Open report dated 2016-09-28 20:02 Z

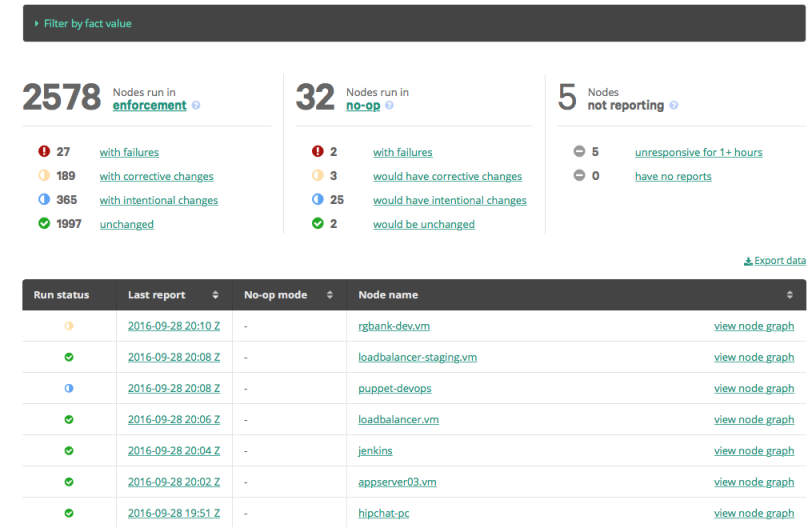click(174, 482)
